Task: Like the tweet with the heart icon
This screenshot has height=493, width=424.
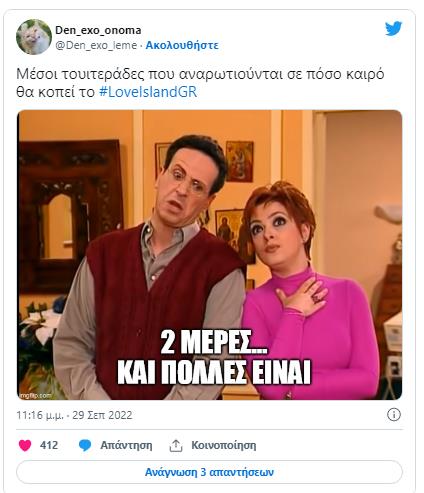Action: coord(25,445)
